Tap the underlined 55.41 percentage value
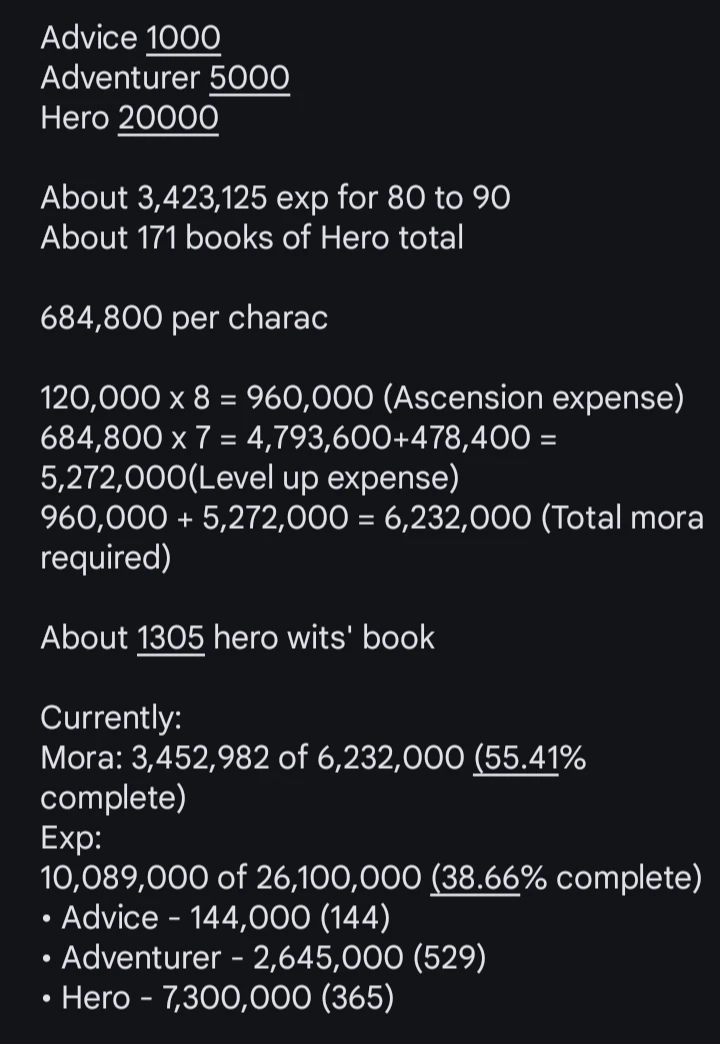Screen dimensions: 720x1044 516,758
